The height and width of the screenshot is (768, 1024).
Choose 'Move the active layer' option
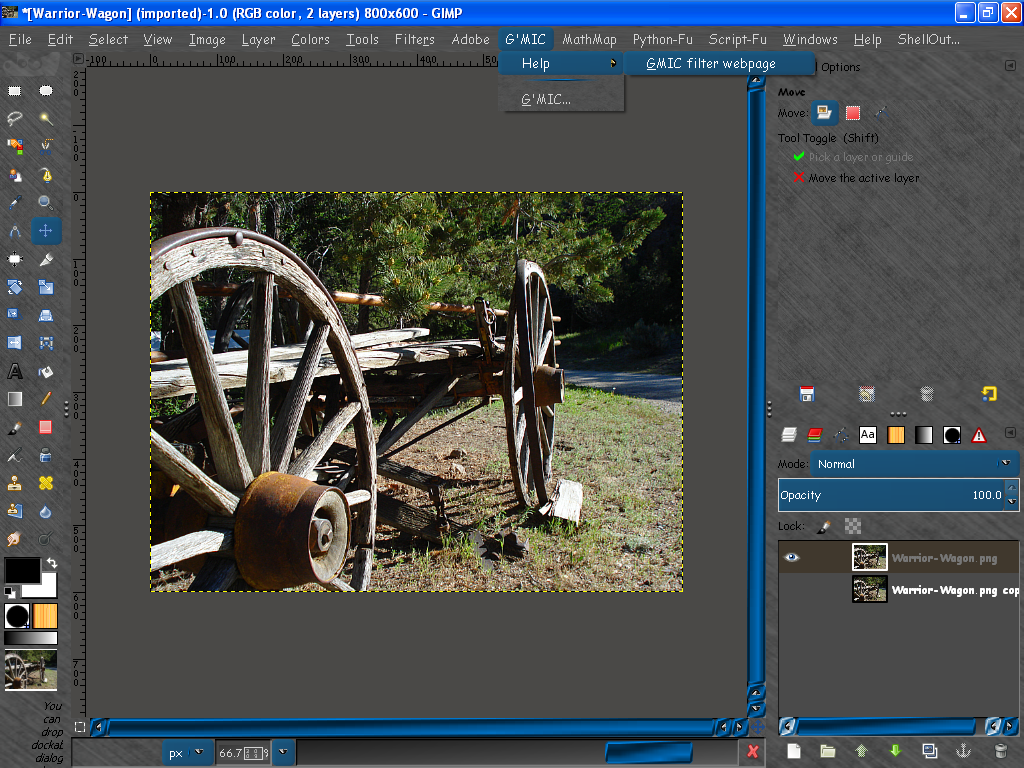point(856,178)
